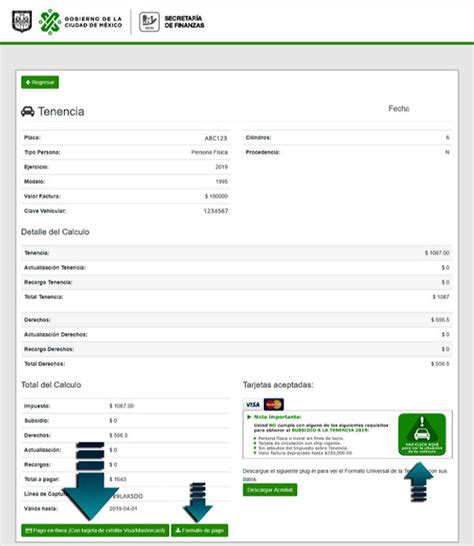Screen dimensions: 474x546
Task: Select the Total Derechos amount
Action: coord(440,364)
